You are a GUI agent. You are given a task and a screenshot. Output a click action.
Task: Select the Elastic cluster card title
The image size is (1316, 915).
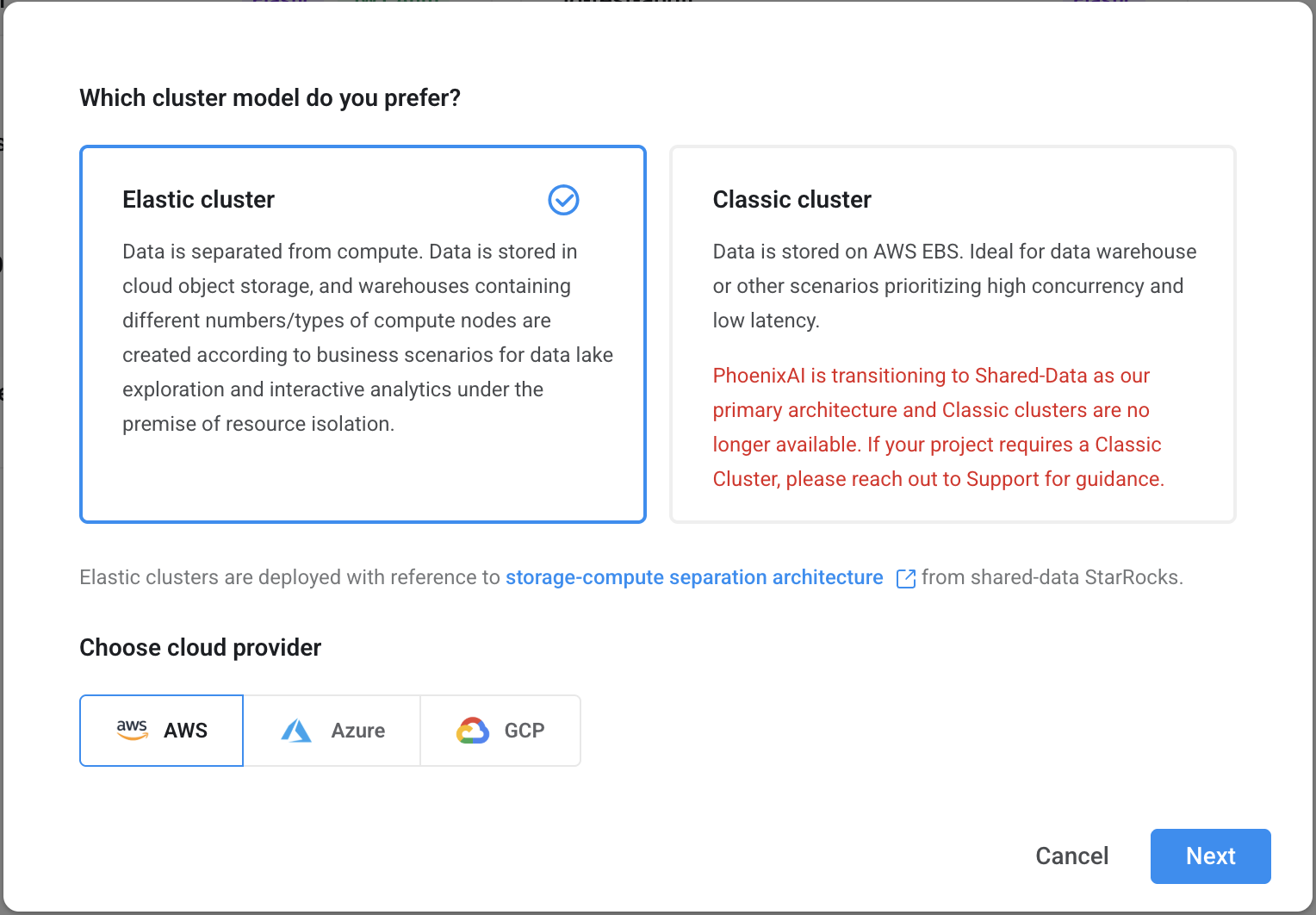click(198, 200)
